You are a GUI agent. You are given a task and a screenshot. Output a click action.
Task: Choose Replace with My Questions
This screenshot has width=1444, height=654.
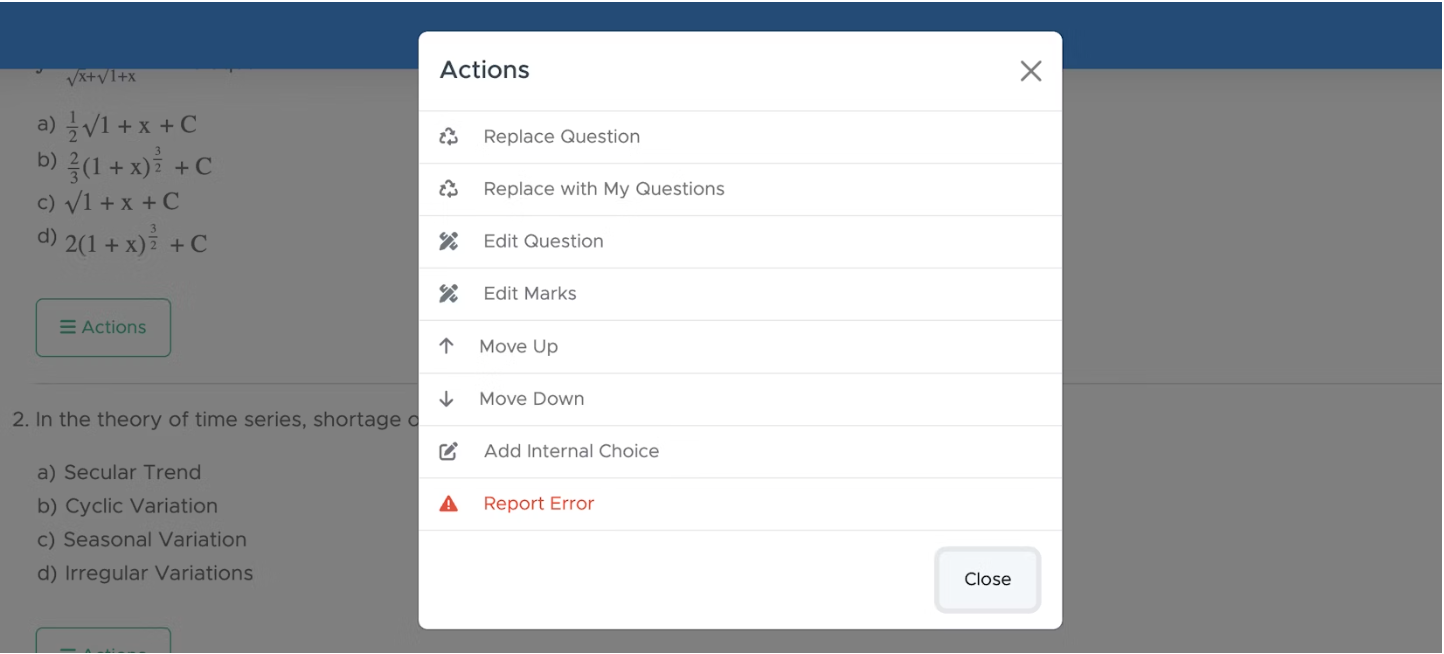coord(740,189)
